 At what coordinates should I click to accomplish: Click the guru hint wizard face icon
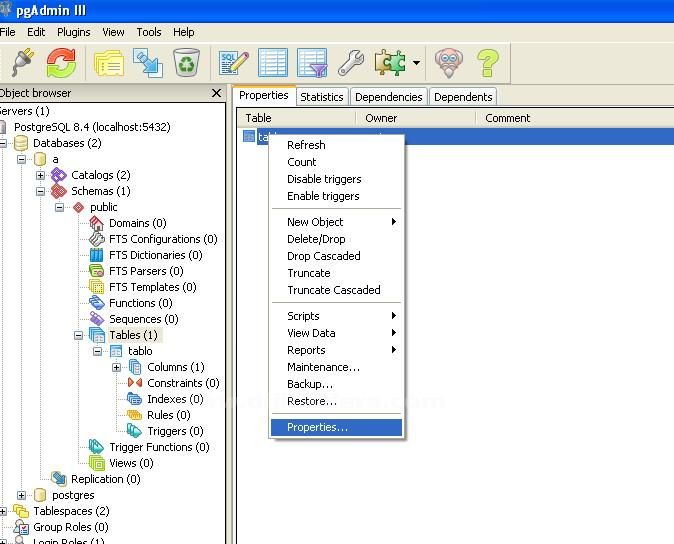[449, 63]
